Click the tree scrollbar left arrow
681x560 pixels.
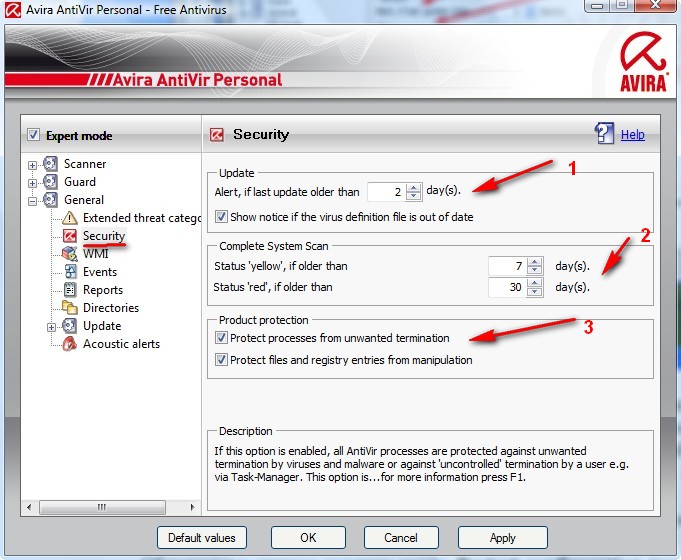coord(29,507)
